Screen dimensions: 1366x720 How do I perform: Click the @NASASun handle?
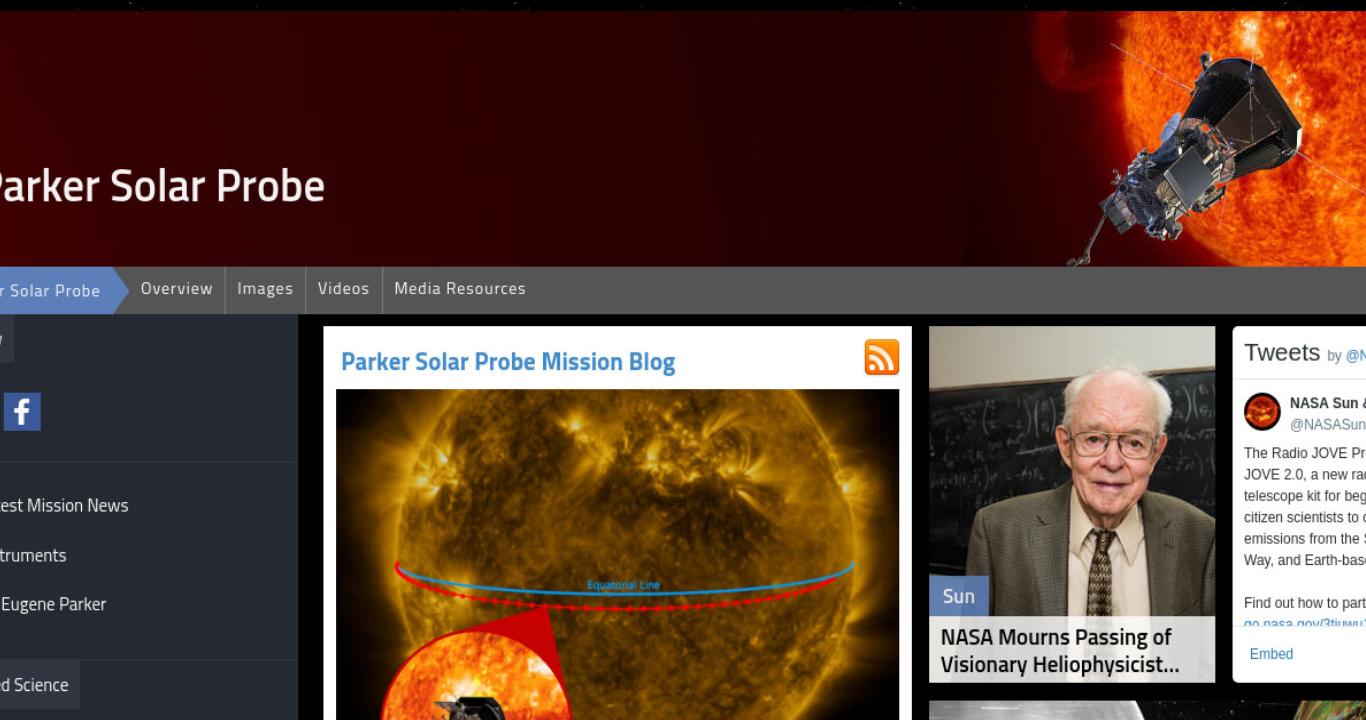(1328, 424)
